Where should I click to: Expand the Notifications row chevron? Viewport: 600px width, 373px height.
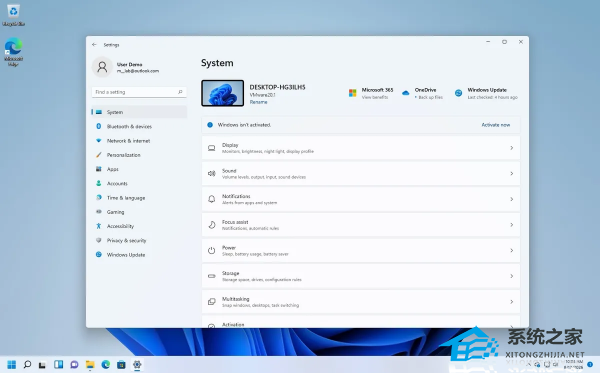tap(512, 199)
